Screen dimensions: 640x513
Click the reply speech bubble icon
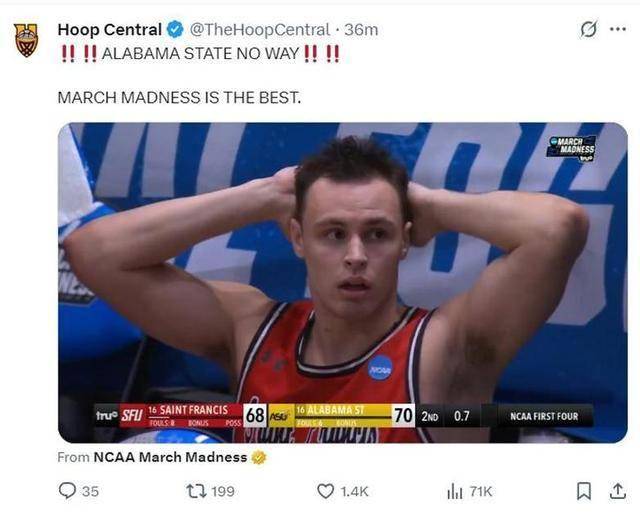67,491
